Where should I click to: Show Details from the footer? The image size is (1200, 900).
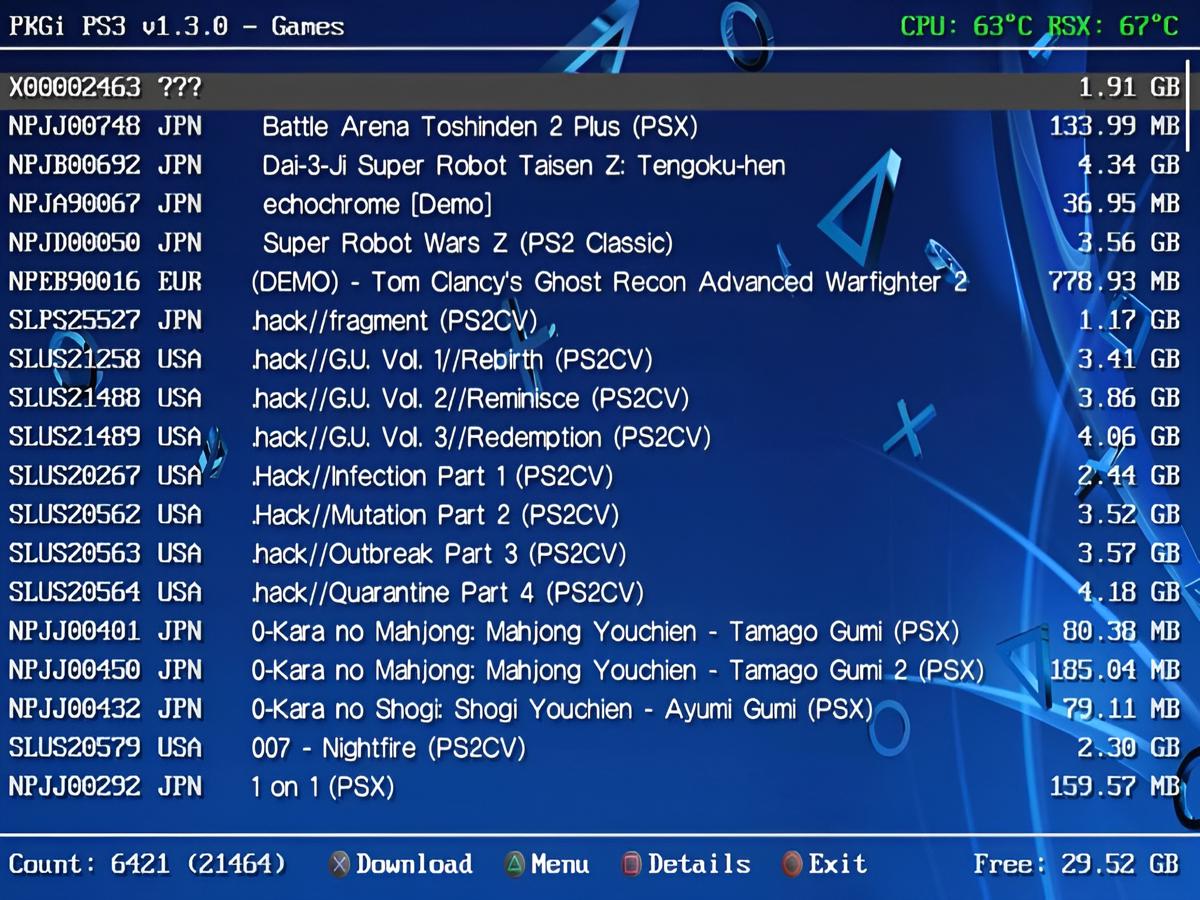[x=699, y=864]
